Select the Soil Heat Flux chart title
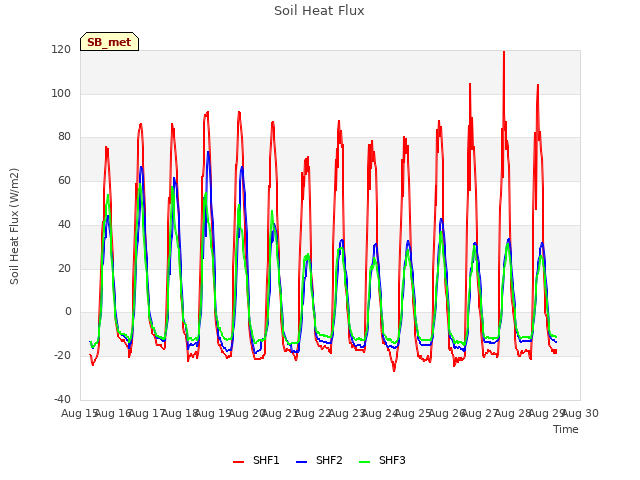This screenshot has width=640, height=480. (319, 11)
